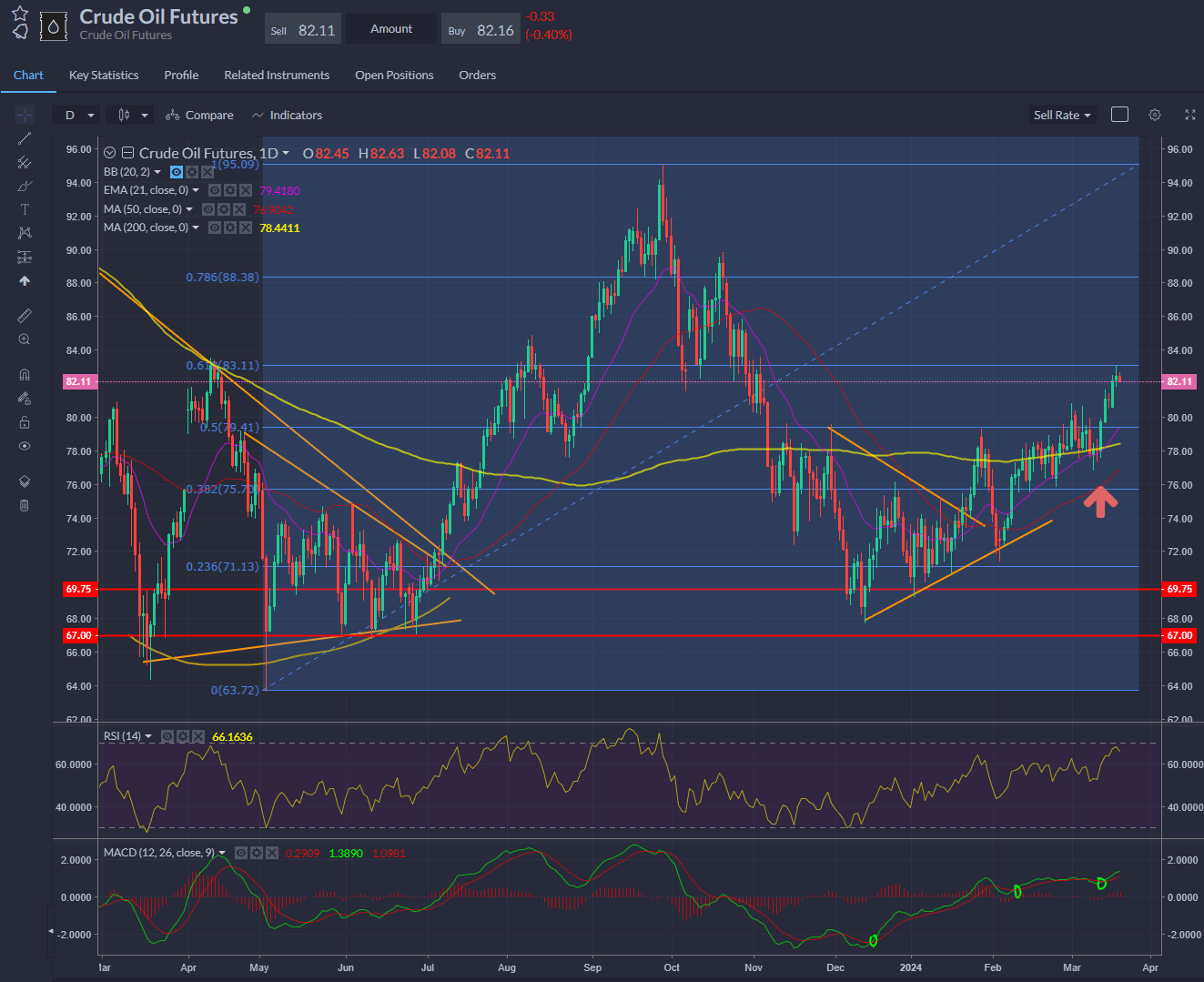Click the Buy 82.16 button
The image size is (1204, 982).
(481, 30)
